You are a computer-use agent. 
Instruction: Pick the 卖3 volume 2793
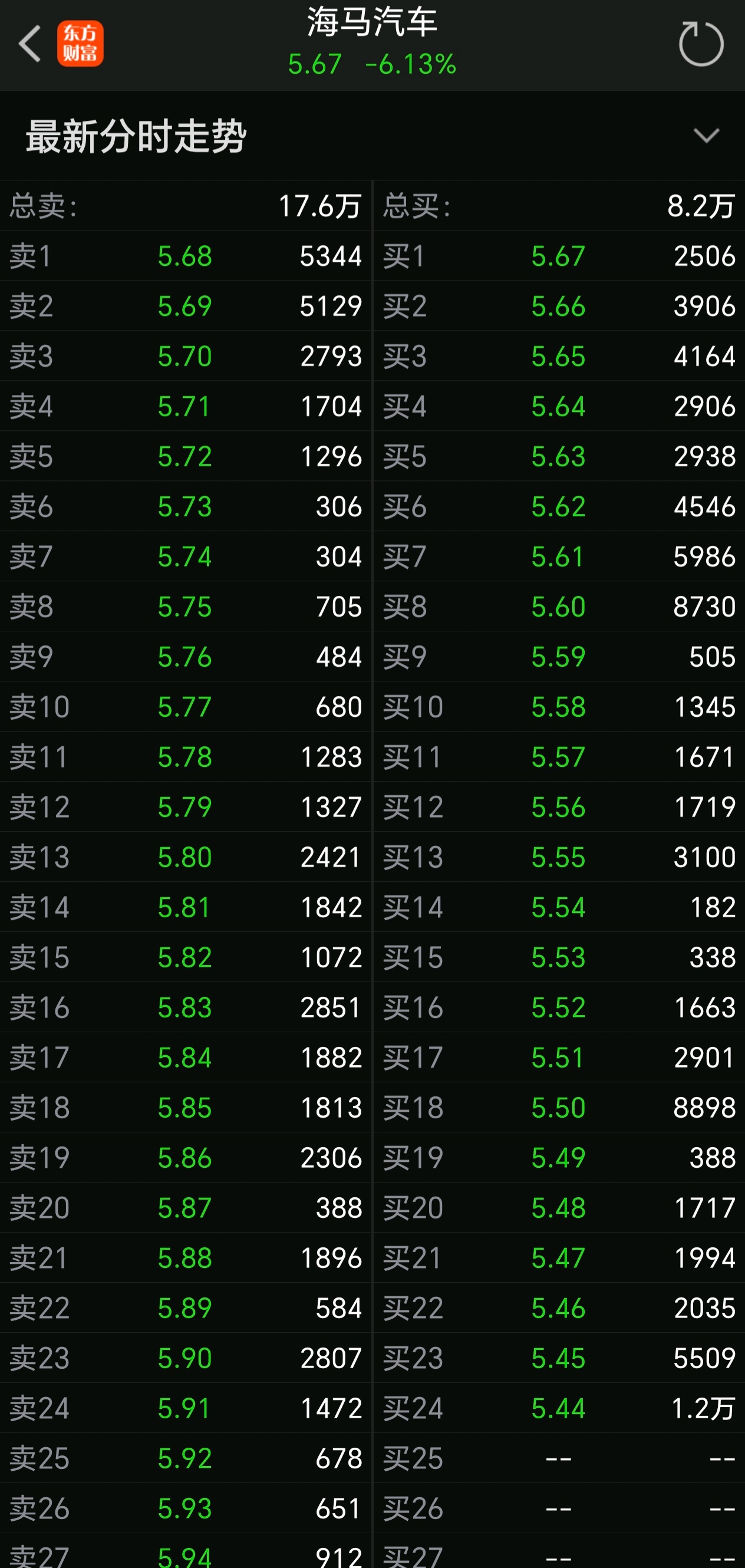(331, 356)
